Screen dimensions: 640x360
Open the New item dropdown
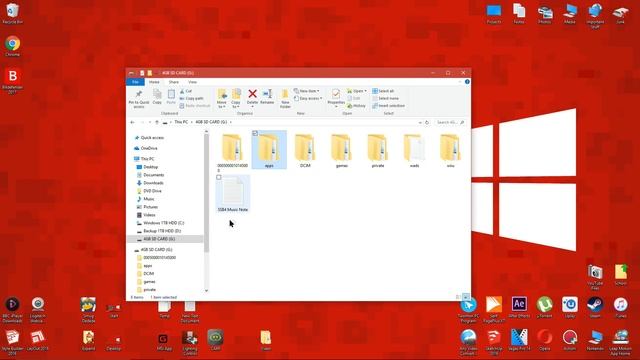[x=307, y=91]
